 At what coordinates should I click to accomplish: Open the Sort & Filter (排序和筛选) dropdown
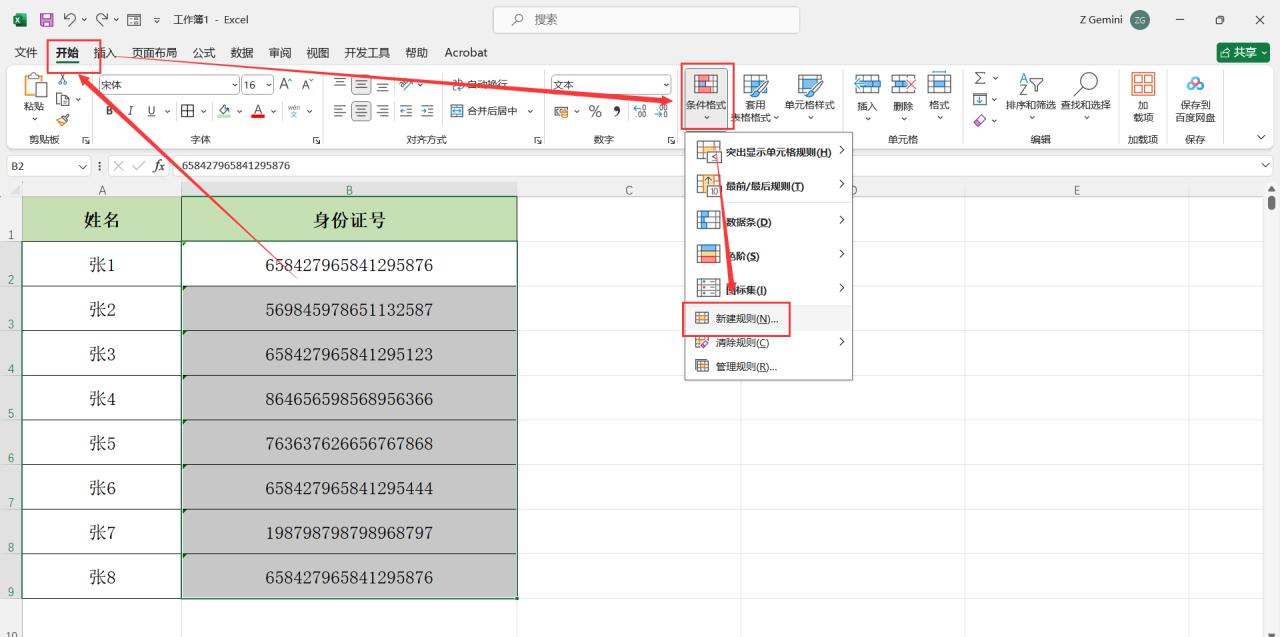1030,97
